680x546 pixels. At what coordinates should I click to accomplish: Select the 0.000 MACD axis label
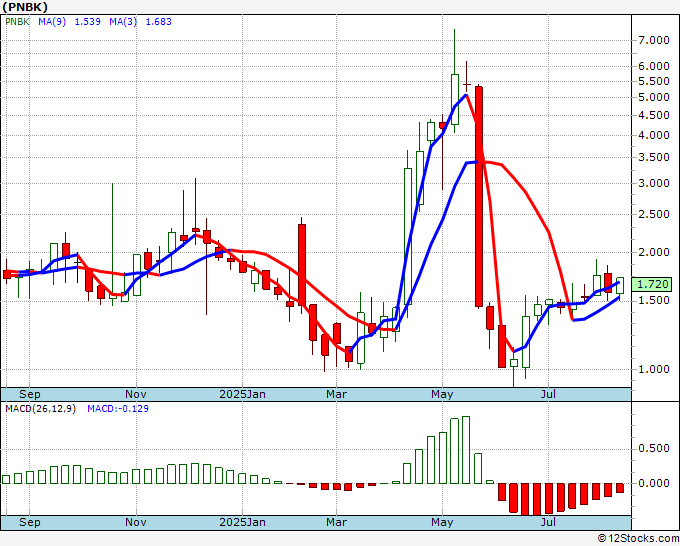[654, 483]
